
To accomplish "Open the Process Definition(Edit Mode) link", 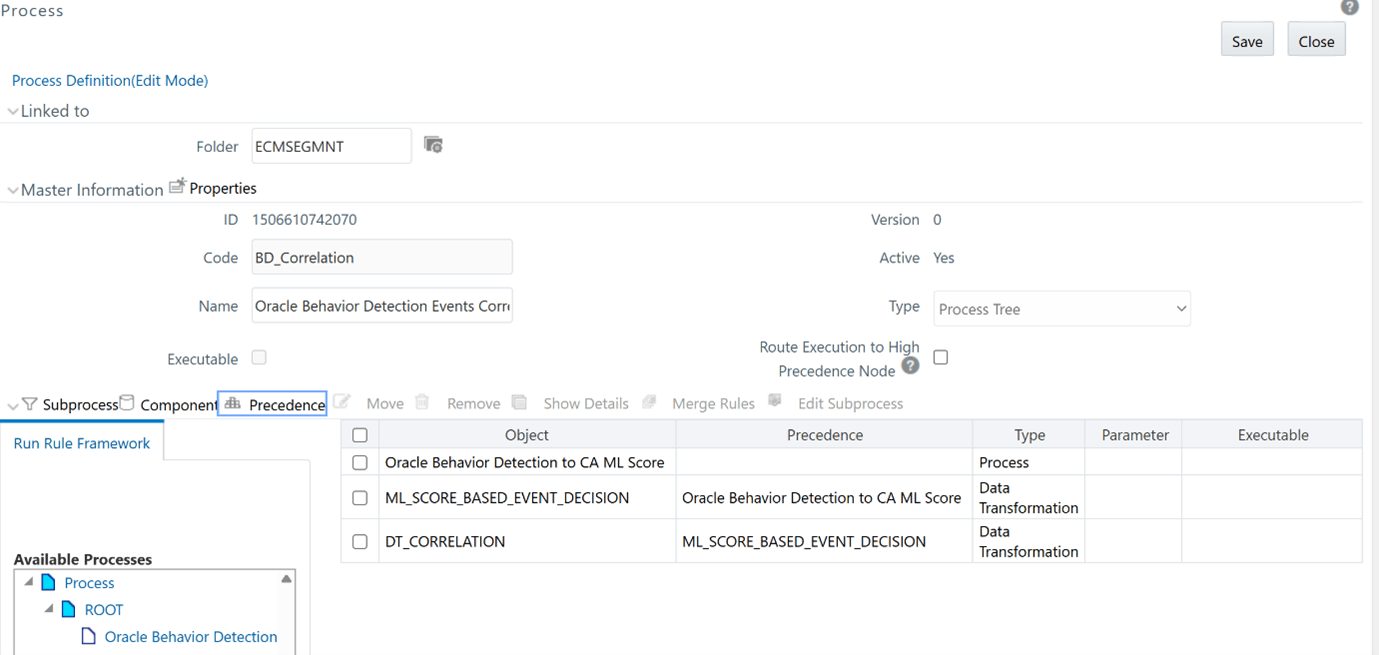I will (110, 80).
